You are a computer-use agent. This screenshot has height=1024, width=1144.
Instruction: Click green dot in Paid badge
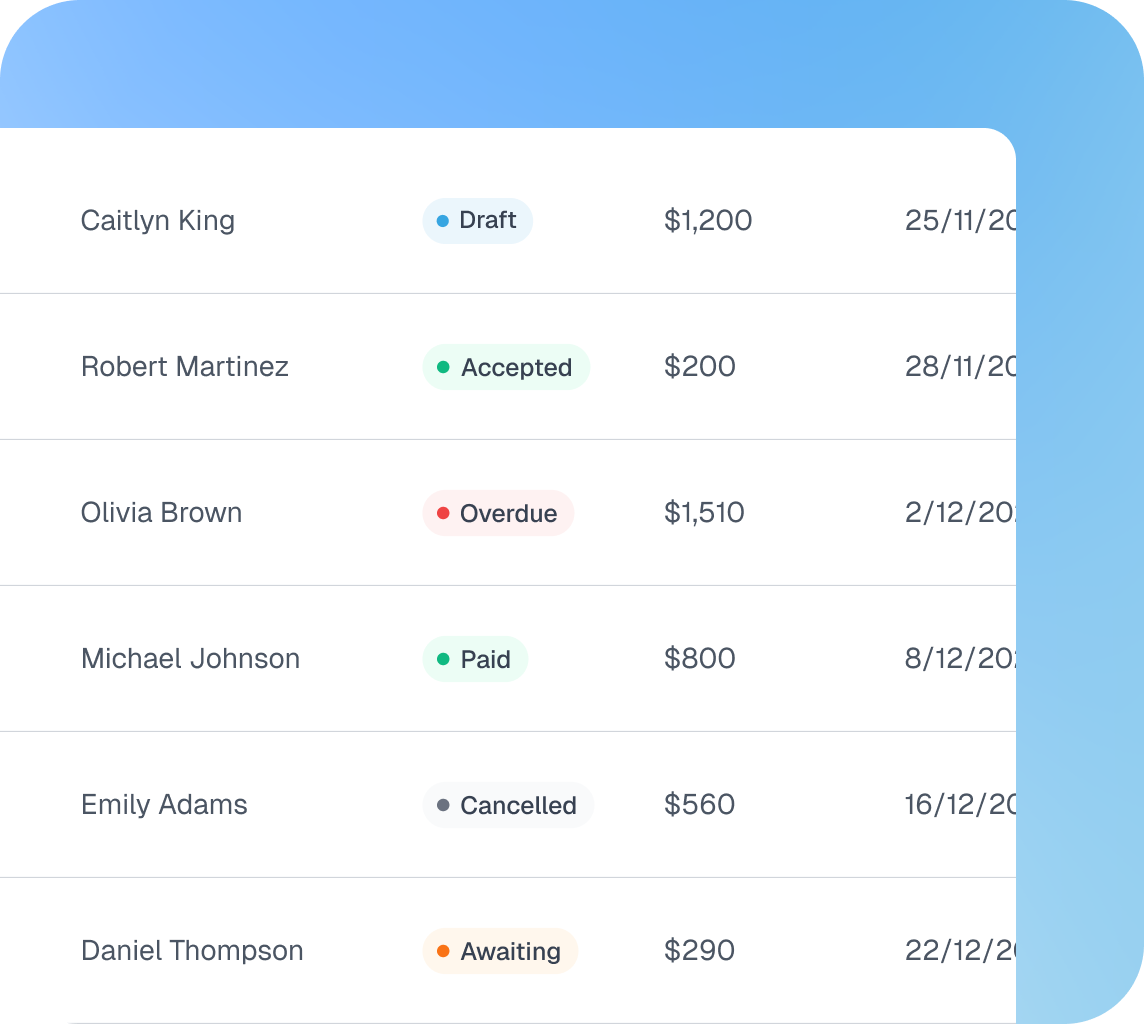[x=443, y=659]
